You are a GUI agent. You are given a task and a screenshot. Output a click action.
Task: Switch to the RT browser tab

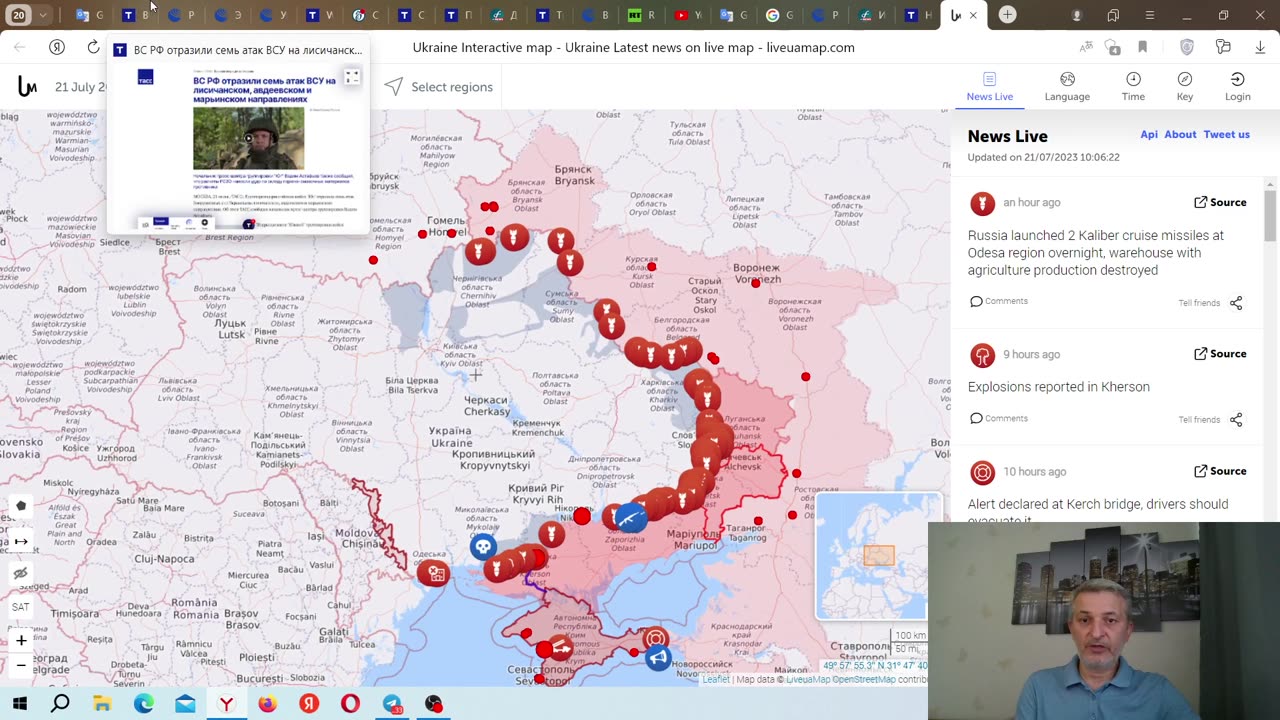click(x=641, y=15)
